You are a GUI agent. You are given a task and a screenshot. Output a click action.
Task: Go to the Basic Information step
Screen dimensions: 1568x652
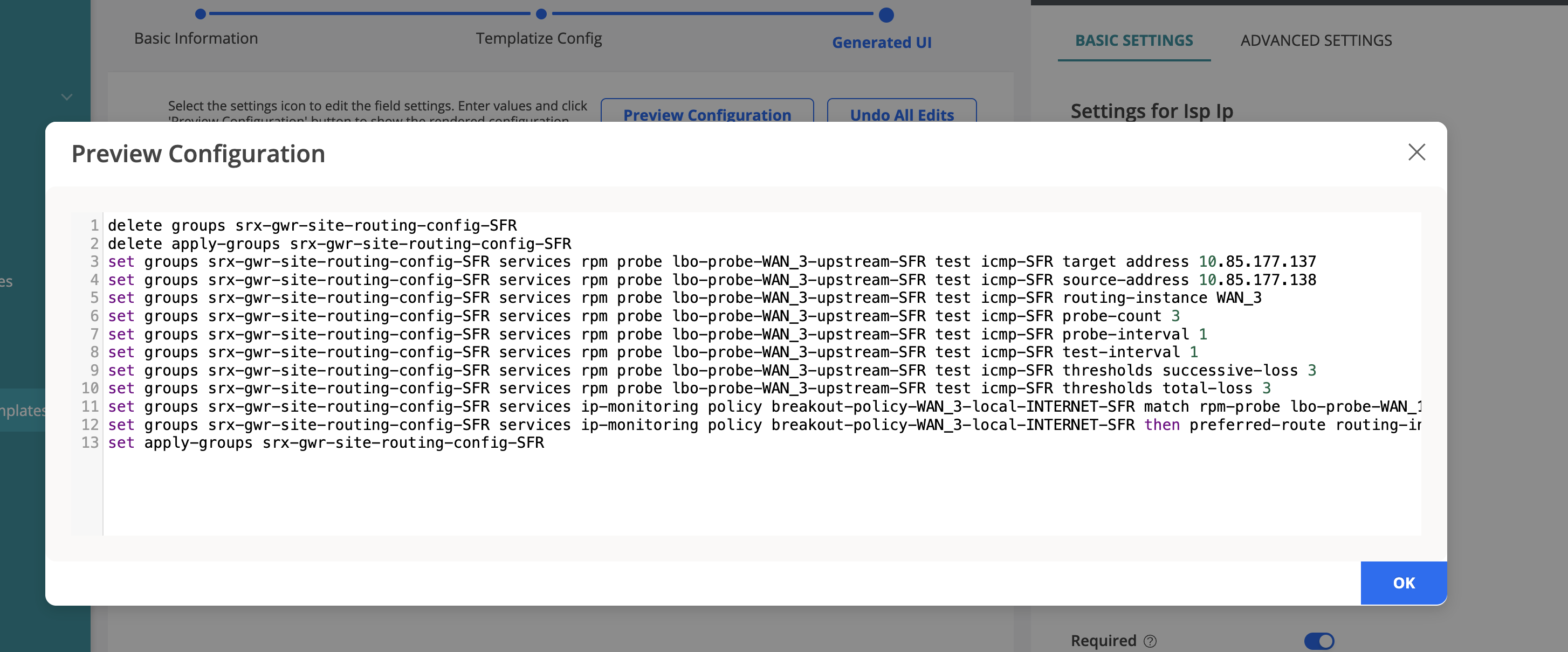(196, 38)
